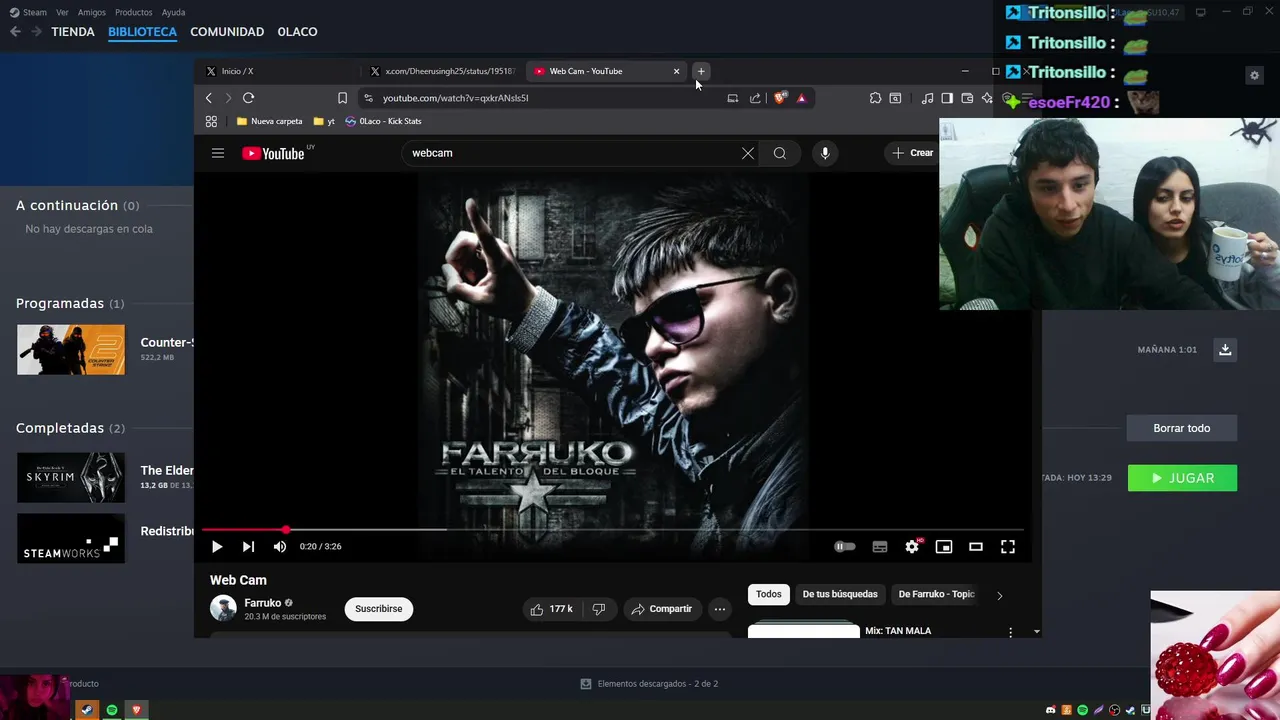This screenshot has height=720, width=1280.
Task: Open Brave Rewards triangle icon
Action: [801, 98]
